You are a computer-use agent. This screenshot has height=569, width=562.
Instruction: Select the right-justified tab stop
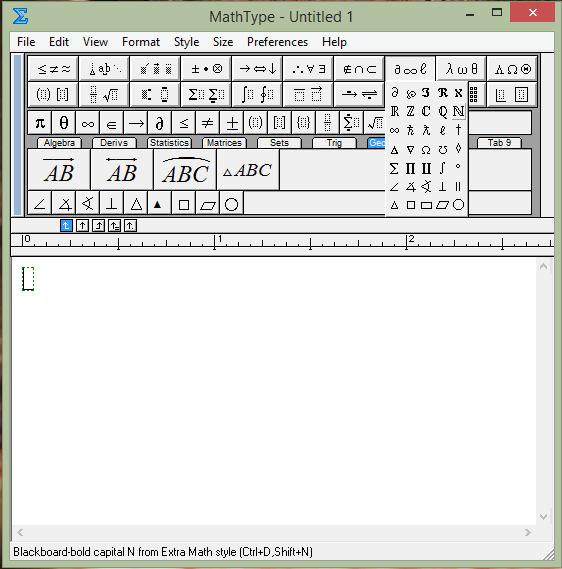click(x=98, y=226)
